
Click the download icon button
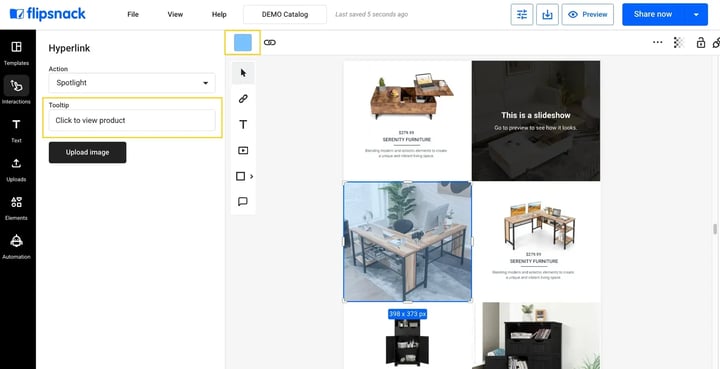[547, 15]
